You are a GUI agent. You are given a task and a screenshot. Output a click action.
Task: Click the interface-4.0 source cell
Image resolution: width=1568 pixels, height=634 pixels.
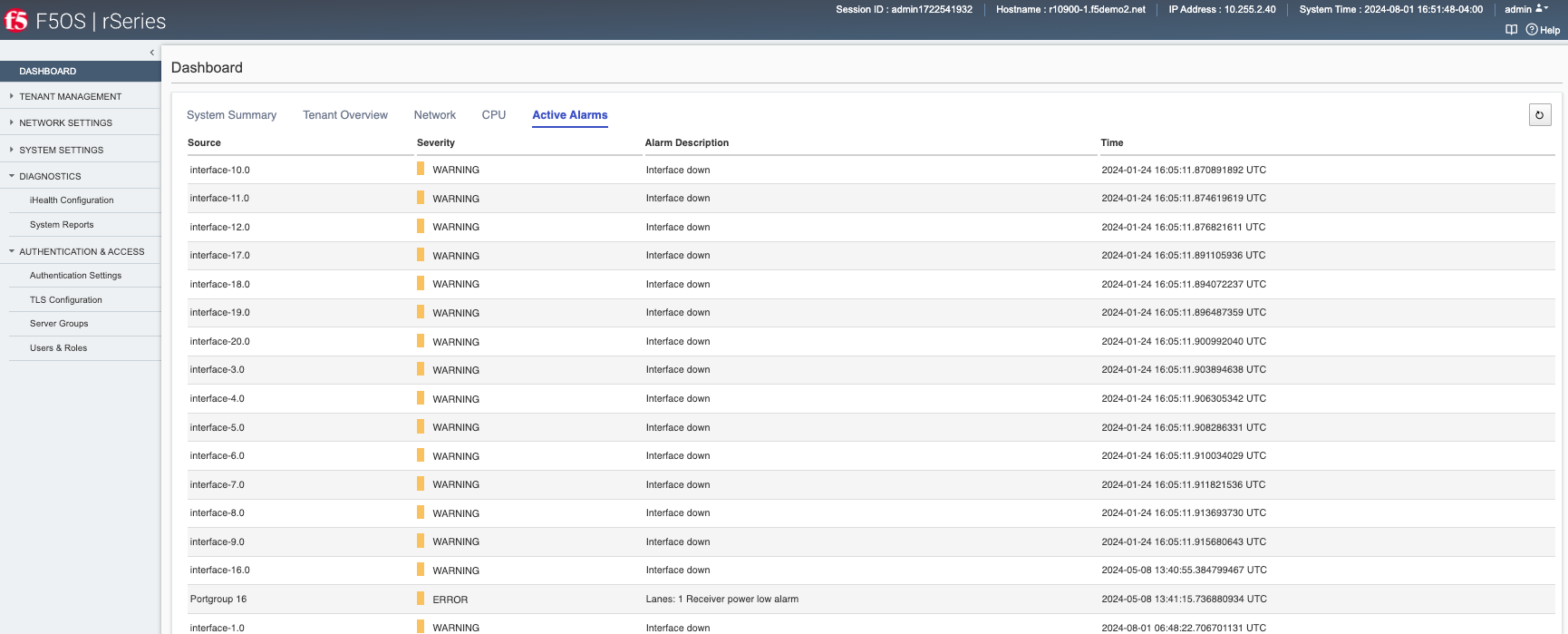[x=218, y=398]
